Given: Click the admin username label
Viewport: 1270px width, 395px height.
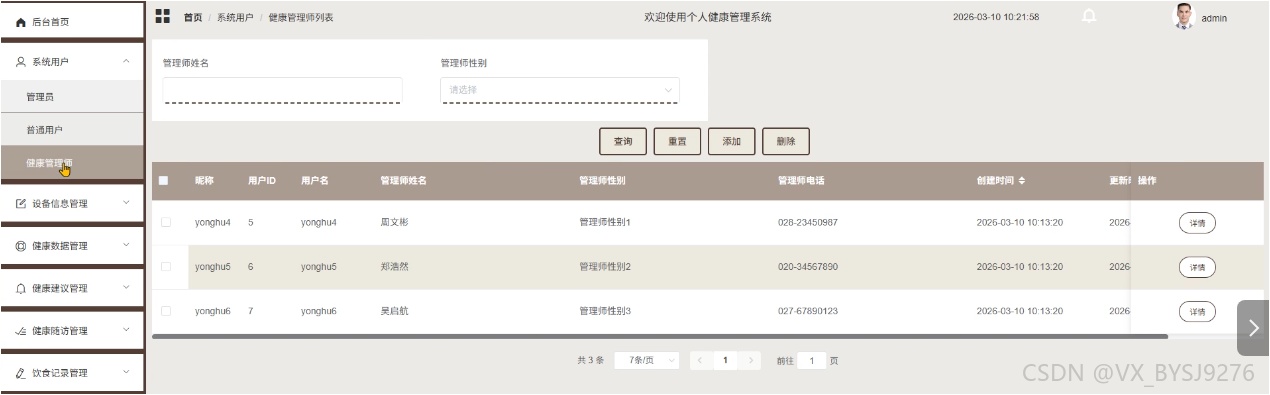Looking at the screenshot, I should (1214, 18).
